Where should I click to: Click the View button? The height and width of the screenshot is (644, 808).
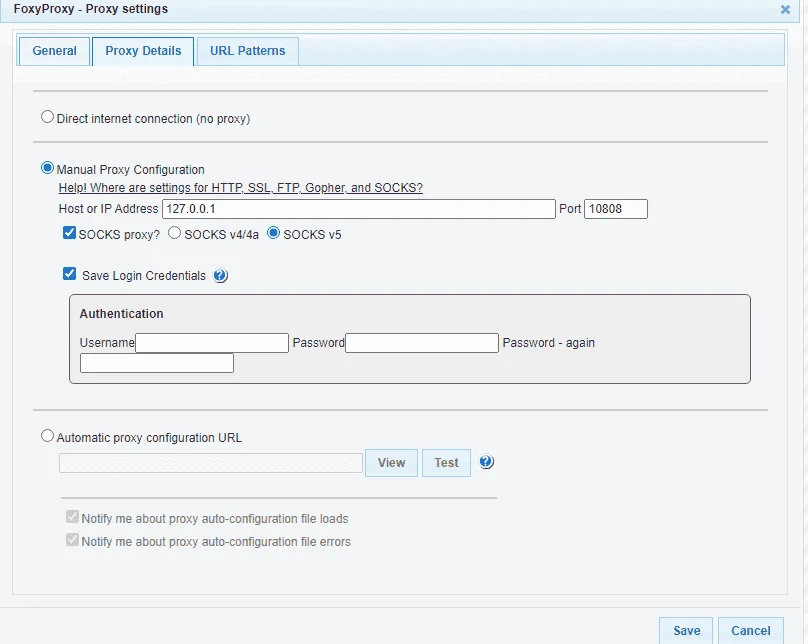391,463
